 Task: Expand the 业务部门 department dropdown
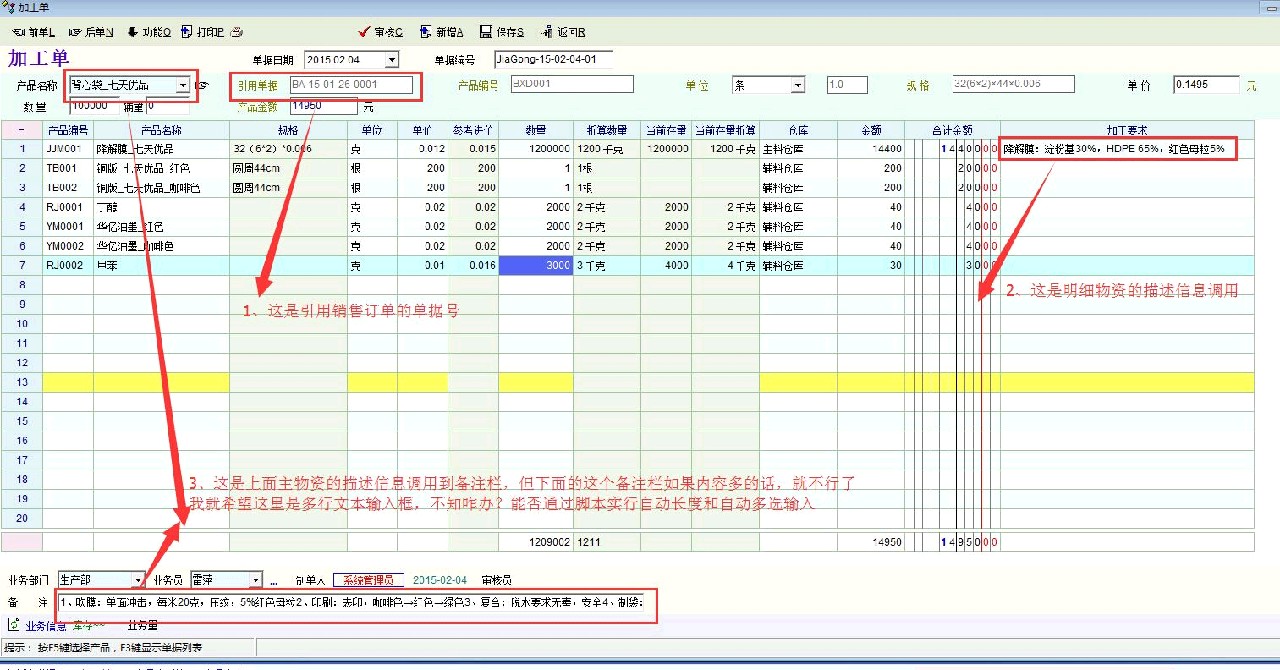pyautogui.click(x=138, y=580)
